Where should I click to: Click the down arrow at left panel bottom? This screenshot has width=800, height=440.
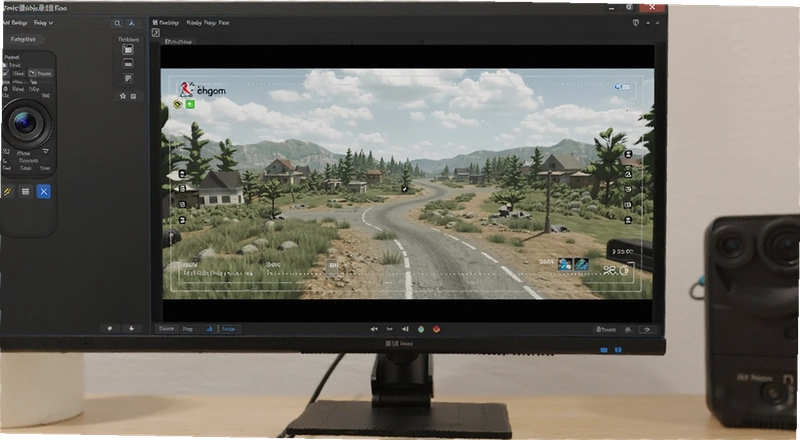[131, 329]
